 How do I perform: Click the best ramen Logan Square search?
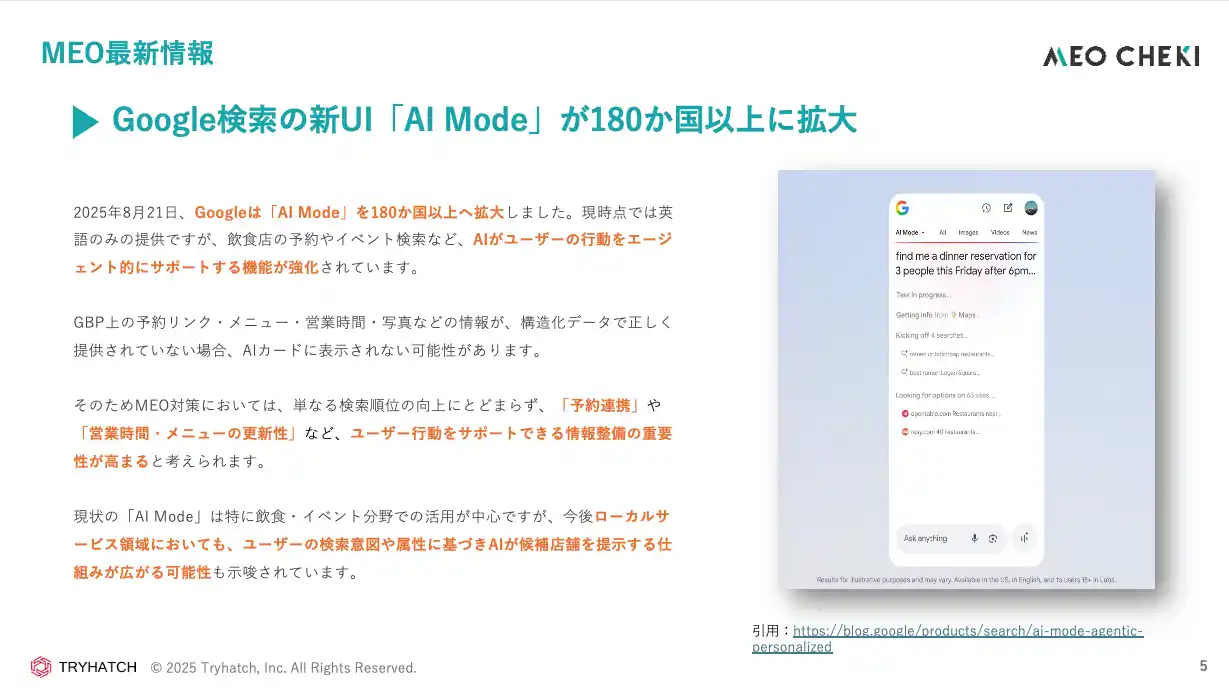[x=951, y=372]
